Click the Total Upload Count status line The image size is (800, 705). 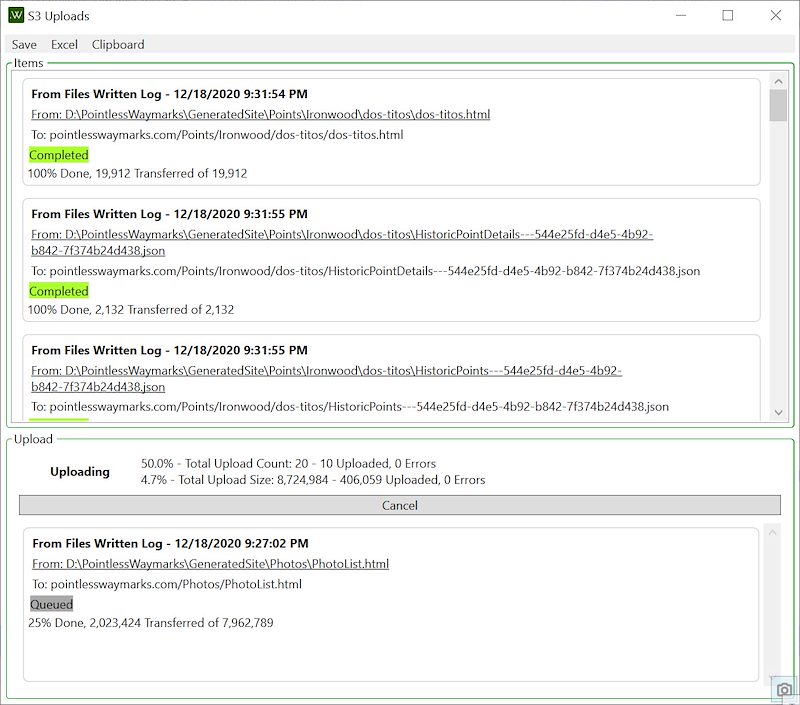point(288,464)
